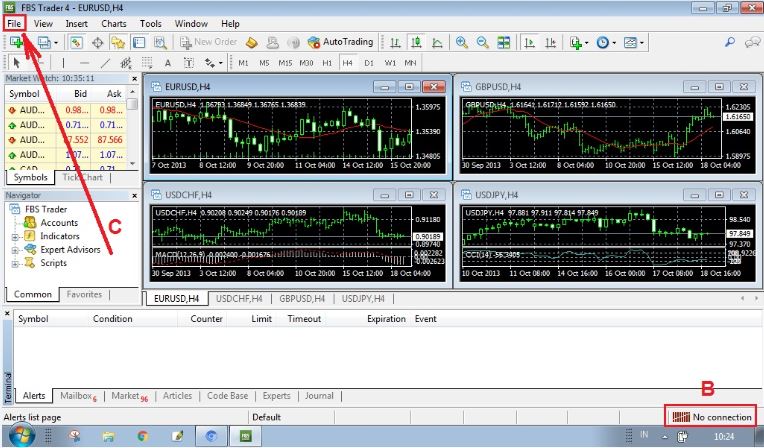Sort alerts by Symbol column header

tap(33, 319)
